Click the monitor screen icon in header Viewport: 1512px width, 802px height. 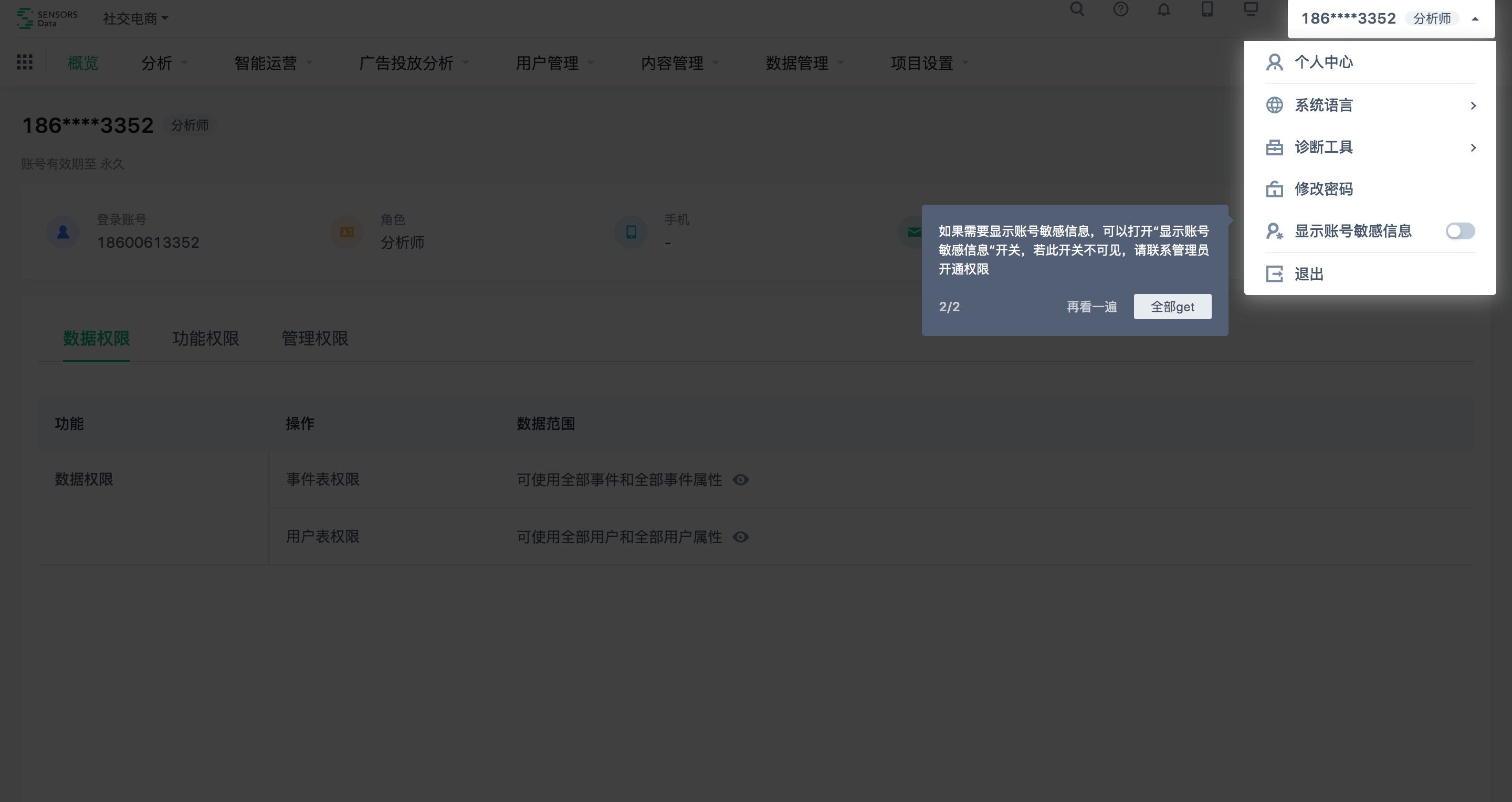coord(1251,9)
